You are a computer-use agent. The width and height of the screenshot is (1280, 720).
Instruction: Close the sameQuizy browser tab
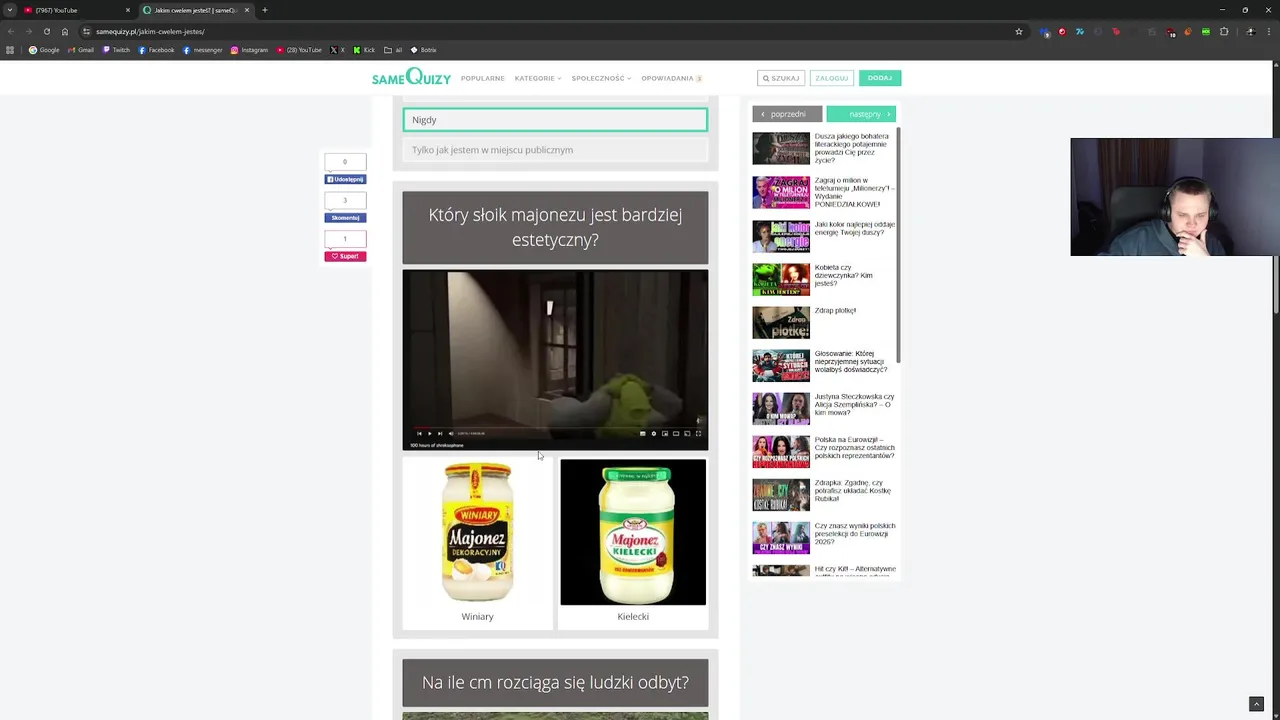click(x=247, y=10)
